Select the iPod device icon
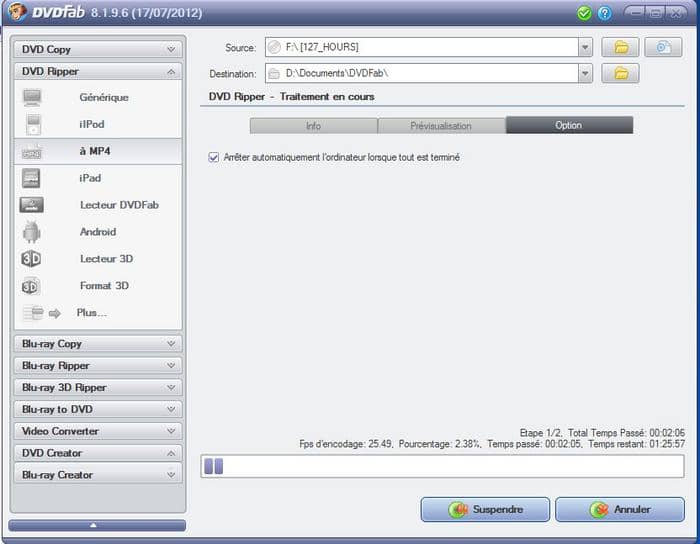 point(33,124)
